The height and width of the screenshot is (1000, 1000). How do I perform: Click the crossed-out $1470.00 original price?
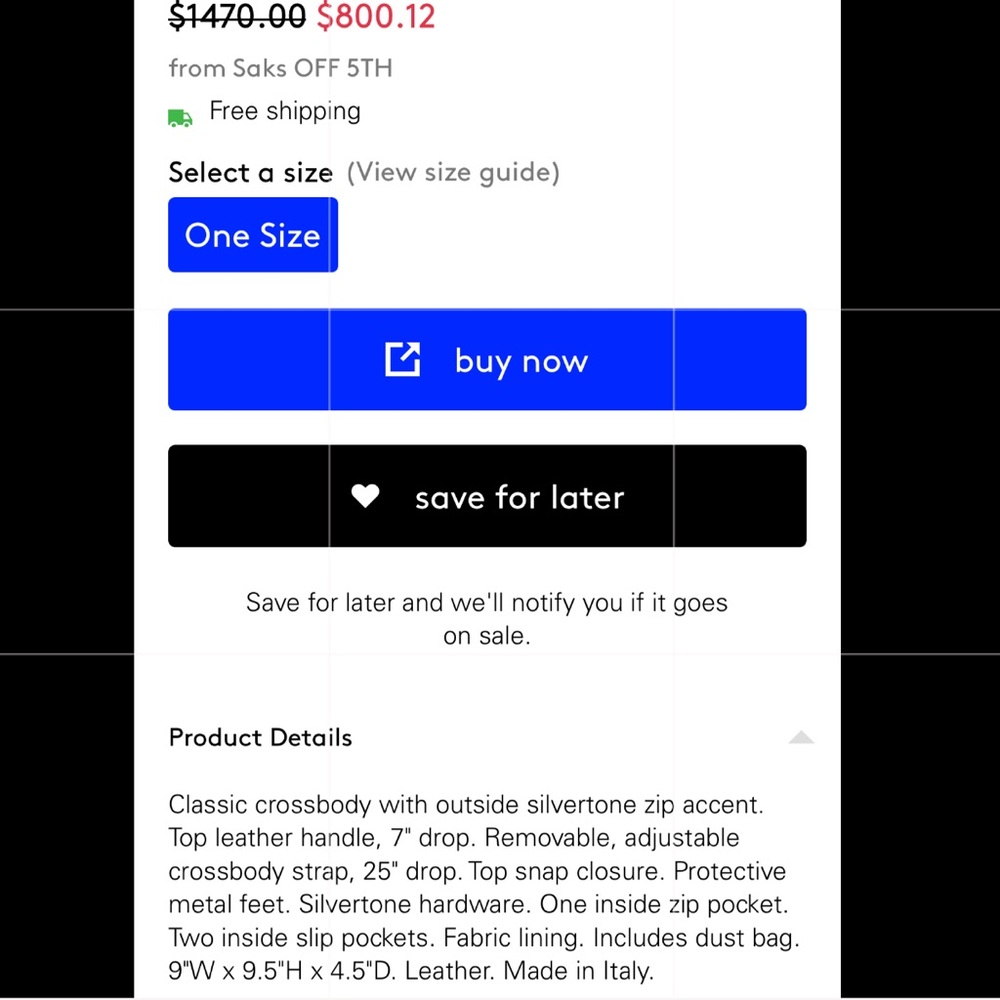pyautogui.click(x=237, y=16)
